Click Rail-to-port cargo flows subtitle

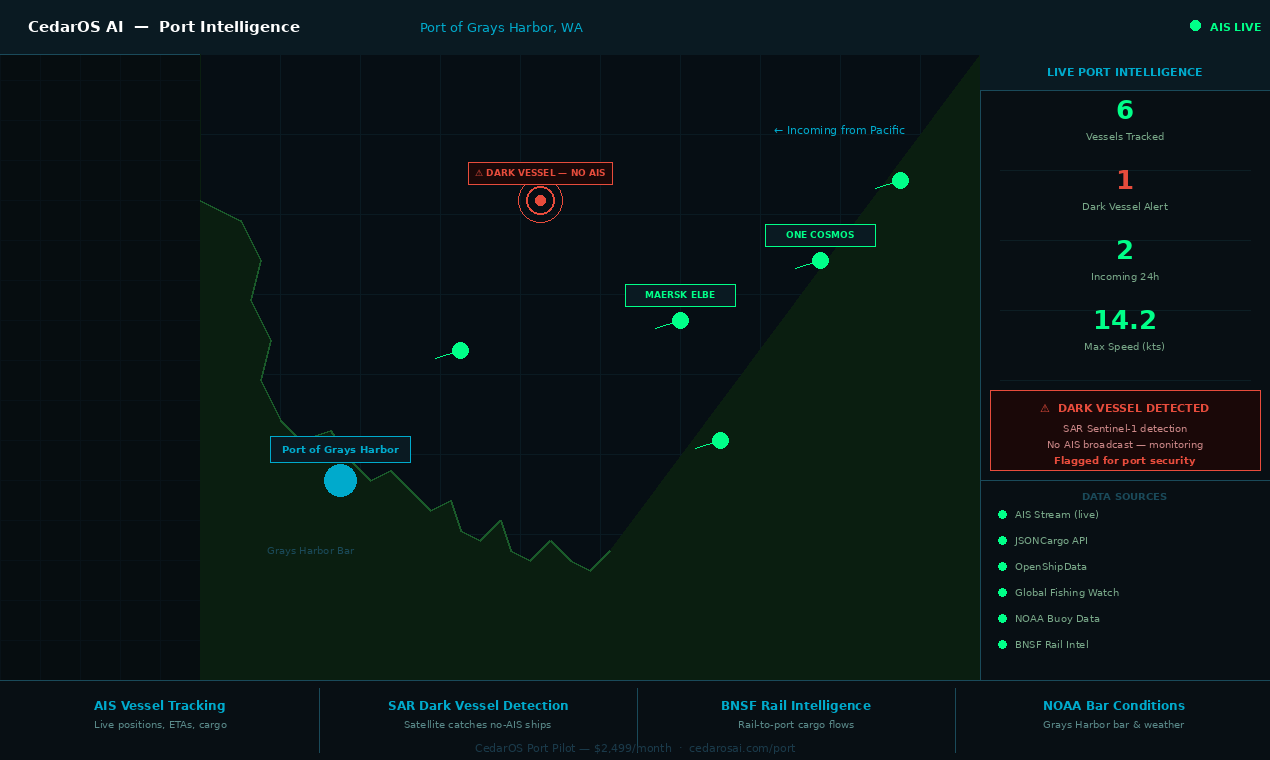(796, 725)
